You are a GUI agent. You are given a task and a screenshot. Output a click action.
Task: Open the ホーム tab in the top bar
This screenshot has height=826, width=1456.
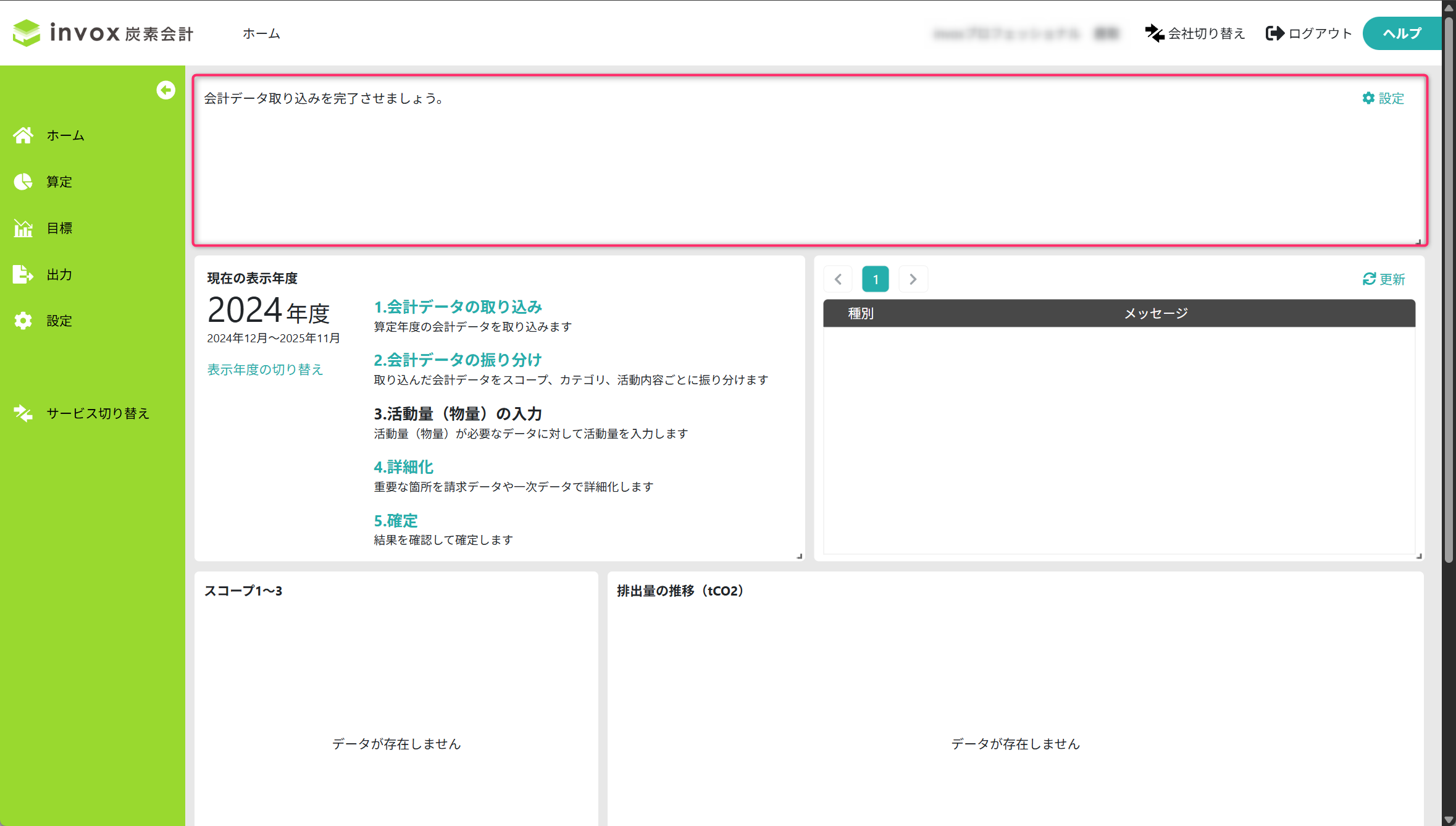coord(261,33)
